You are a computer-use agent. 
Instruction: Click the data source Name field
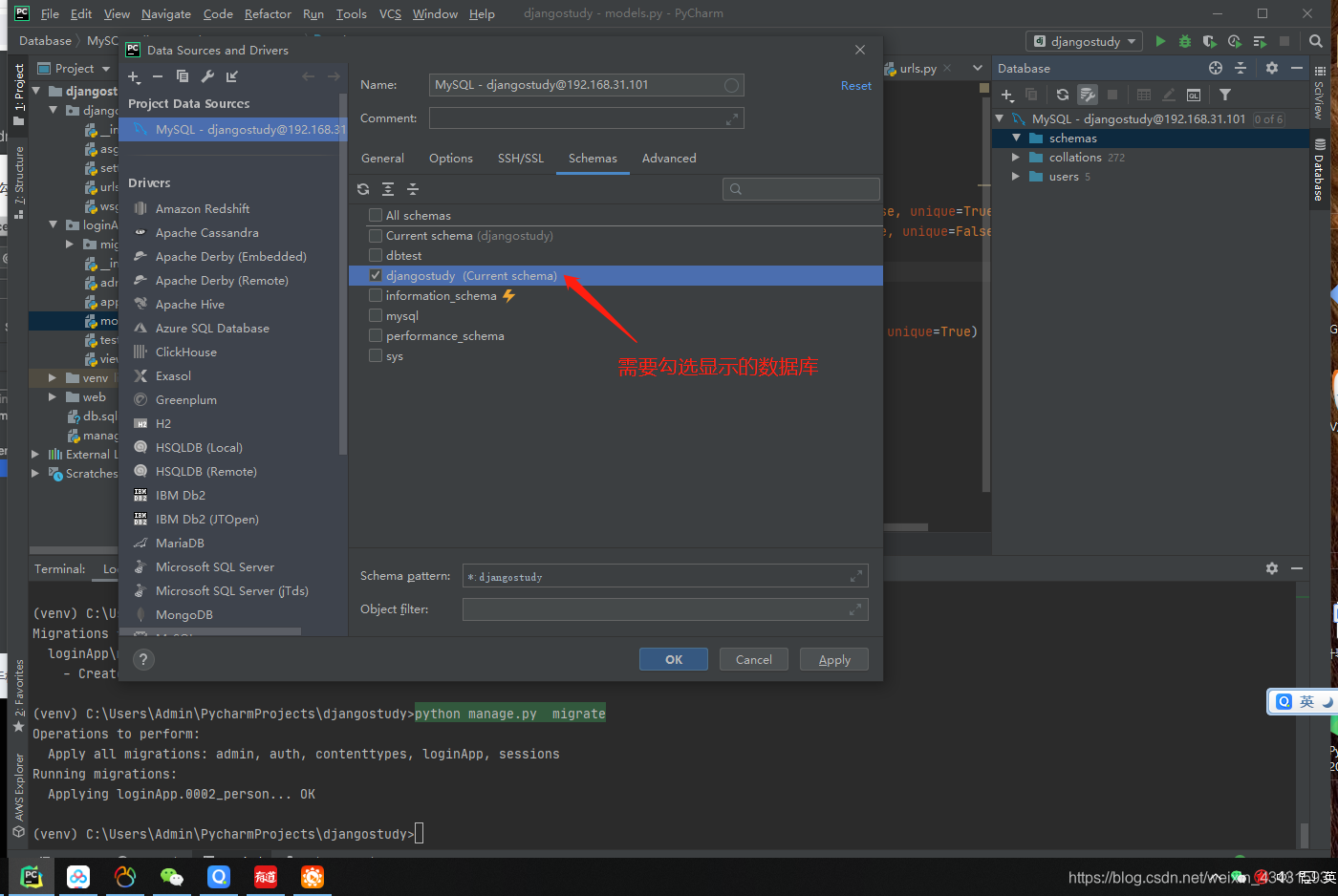point(587,85)
